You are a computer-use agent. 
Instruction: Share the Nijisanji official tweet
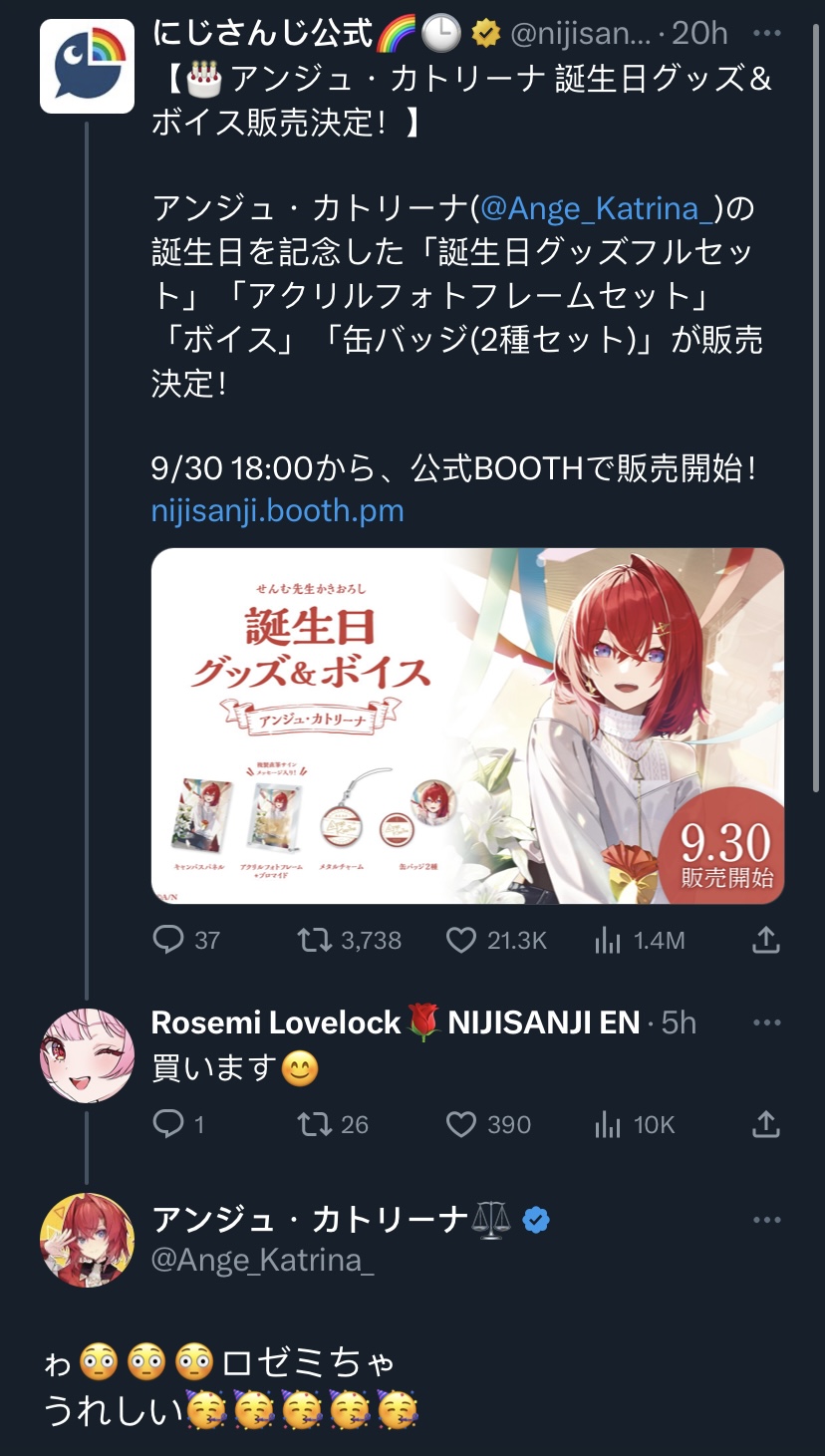pos(765,940)
